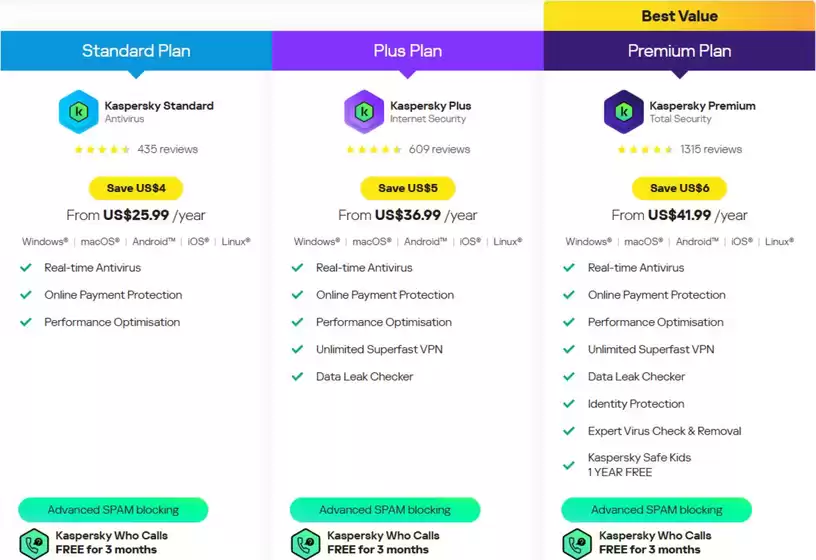The width and height of the screenshot is (816, 560).
Task: Click the Kaspersky Plus hexagon logo icon
Action: click(364, 112)
